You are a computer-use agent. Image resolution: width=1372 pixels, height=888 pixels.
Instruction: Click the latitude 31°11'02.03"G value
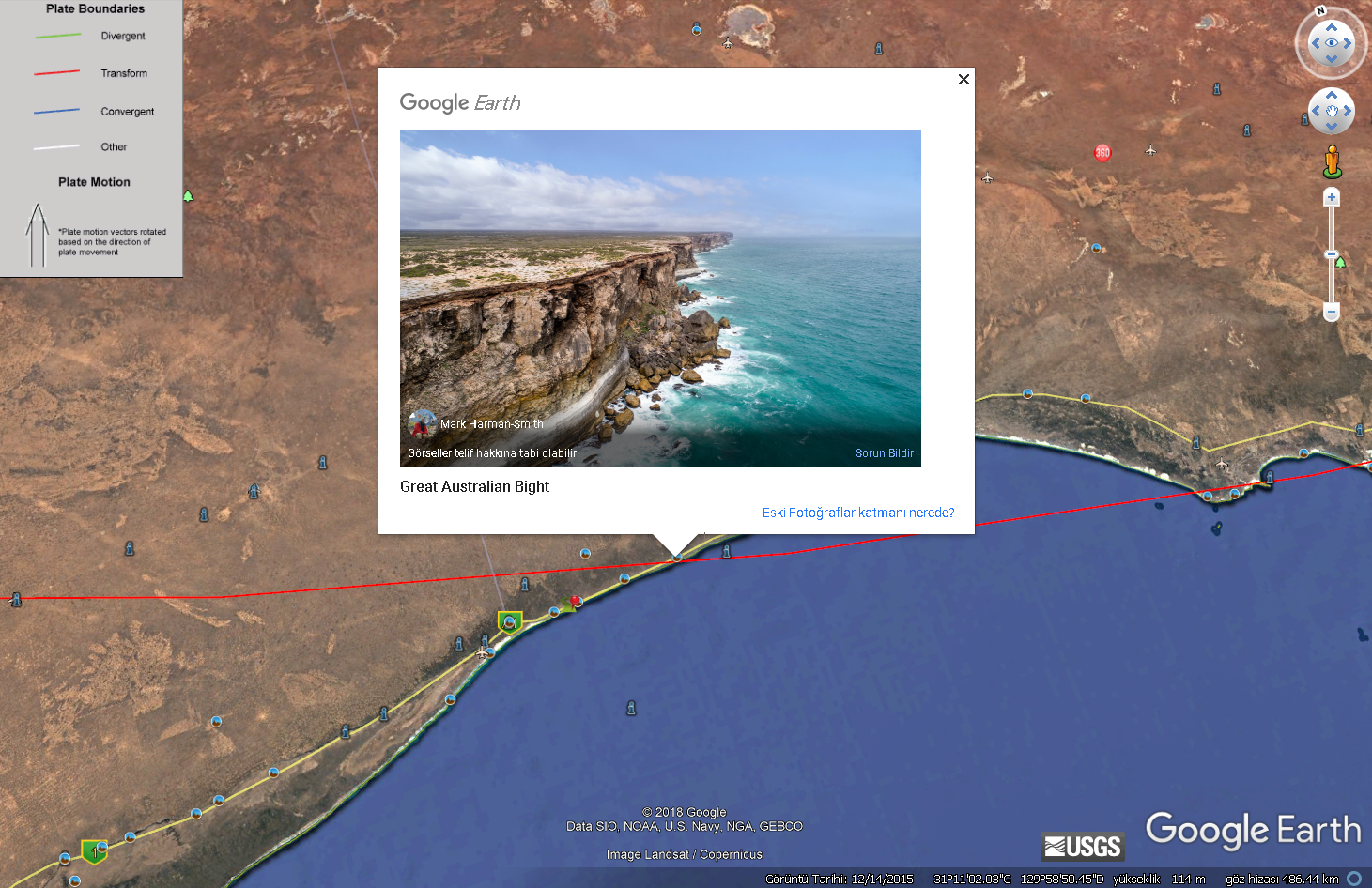click(972, 880)
